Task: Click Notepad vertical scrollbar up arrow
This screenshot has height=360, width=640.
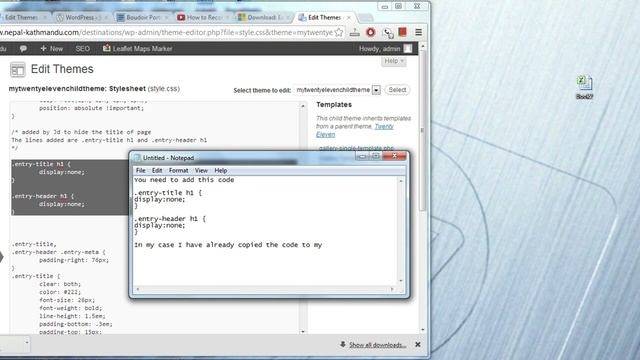Action: [401, 180]
